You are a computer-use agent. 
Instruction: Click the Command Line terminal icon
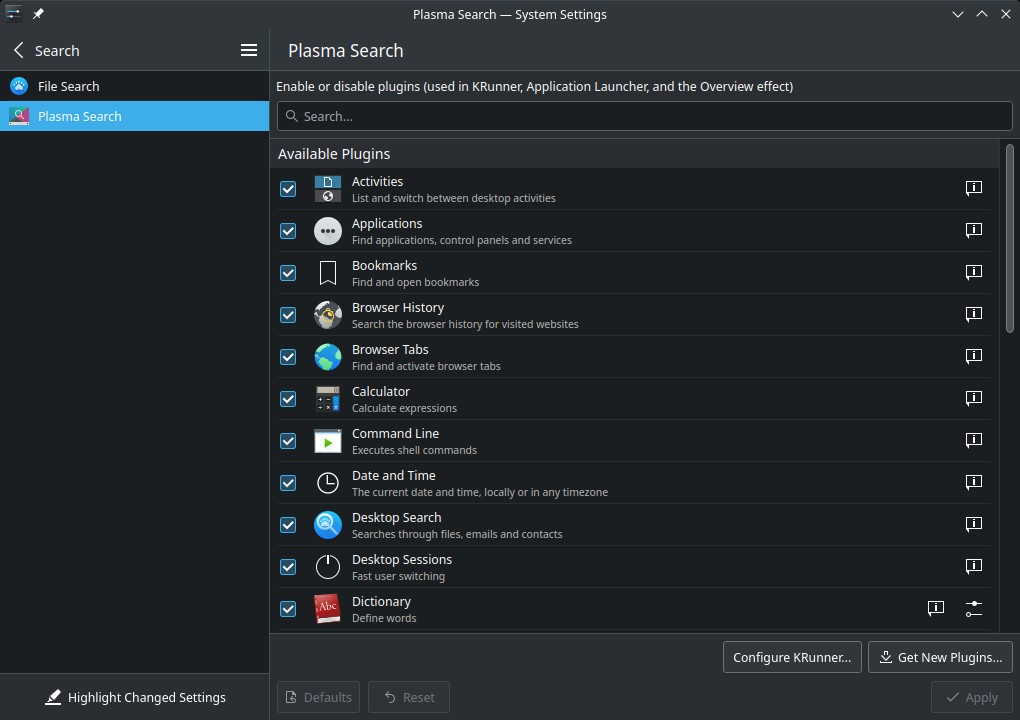coord(328,441)
